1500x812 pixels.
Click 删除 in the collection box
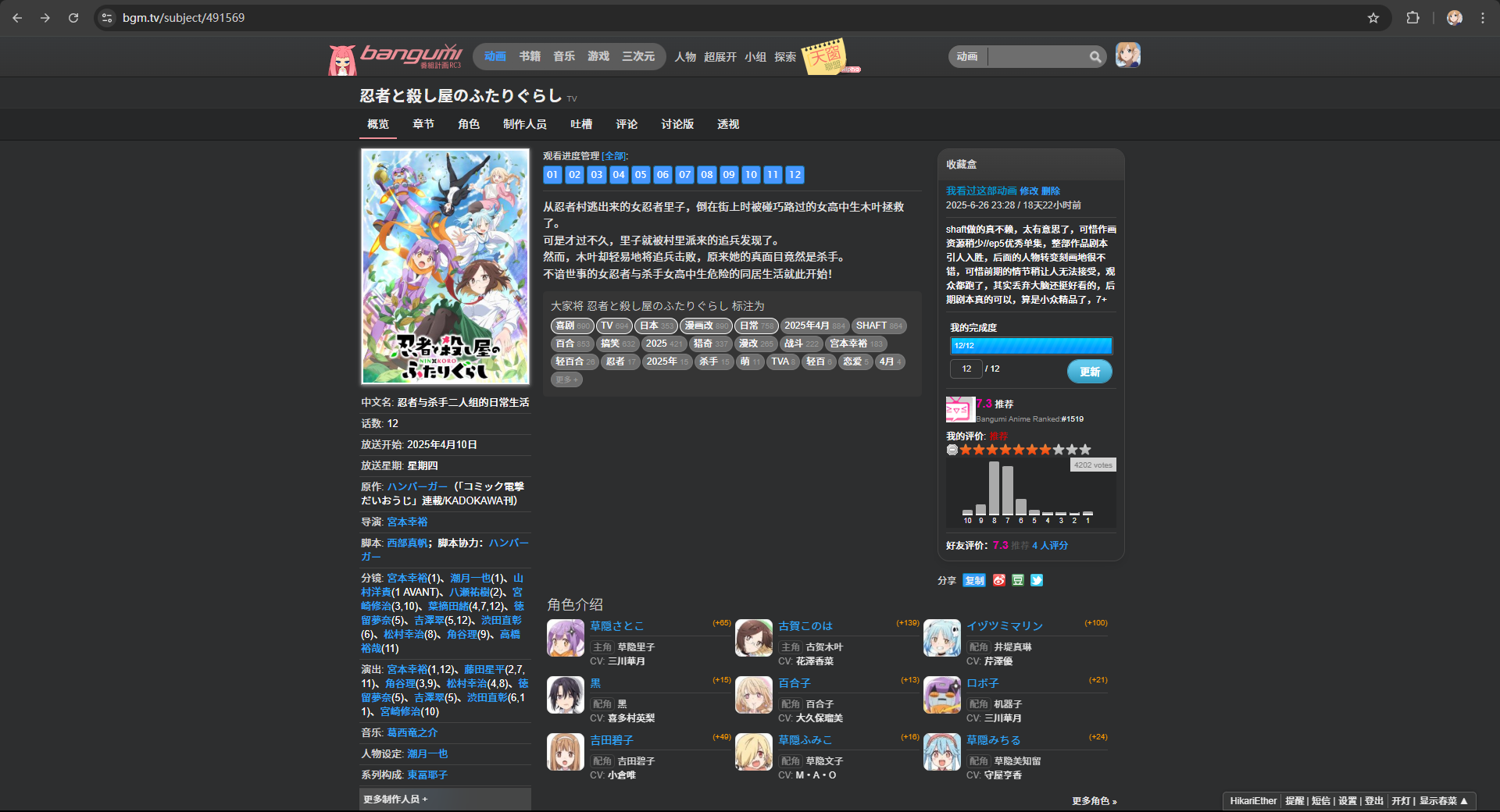pos(1051,191)
